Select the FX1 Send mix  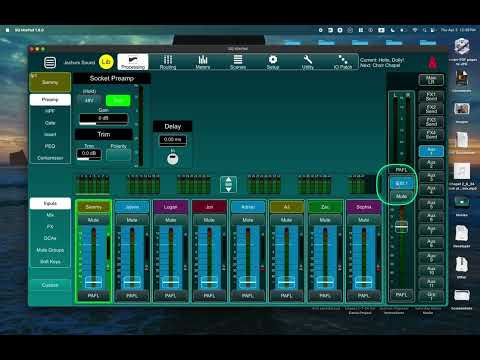[x=431, y=97]
